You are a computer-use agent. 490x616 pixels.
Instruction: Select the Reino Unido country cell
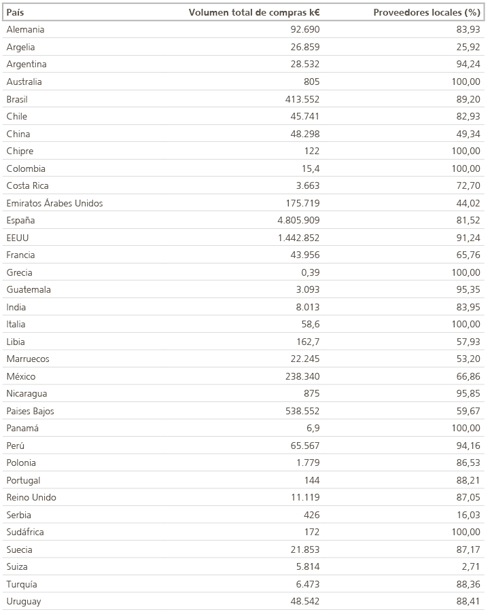[x=31, y=497]
